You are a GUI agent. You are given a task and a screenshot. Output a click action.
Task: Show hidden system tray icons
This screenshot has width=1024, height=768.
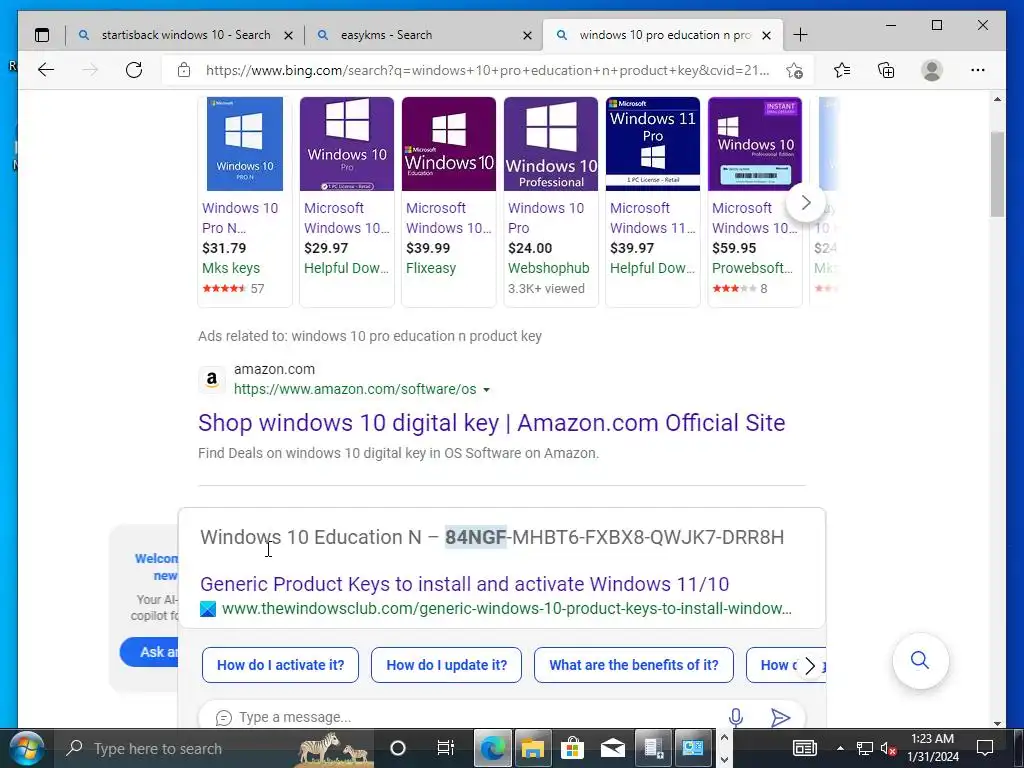[840, 748]
